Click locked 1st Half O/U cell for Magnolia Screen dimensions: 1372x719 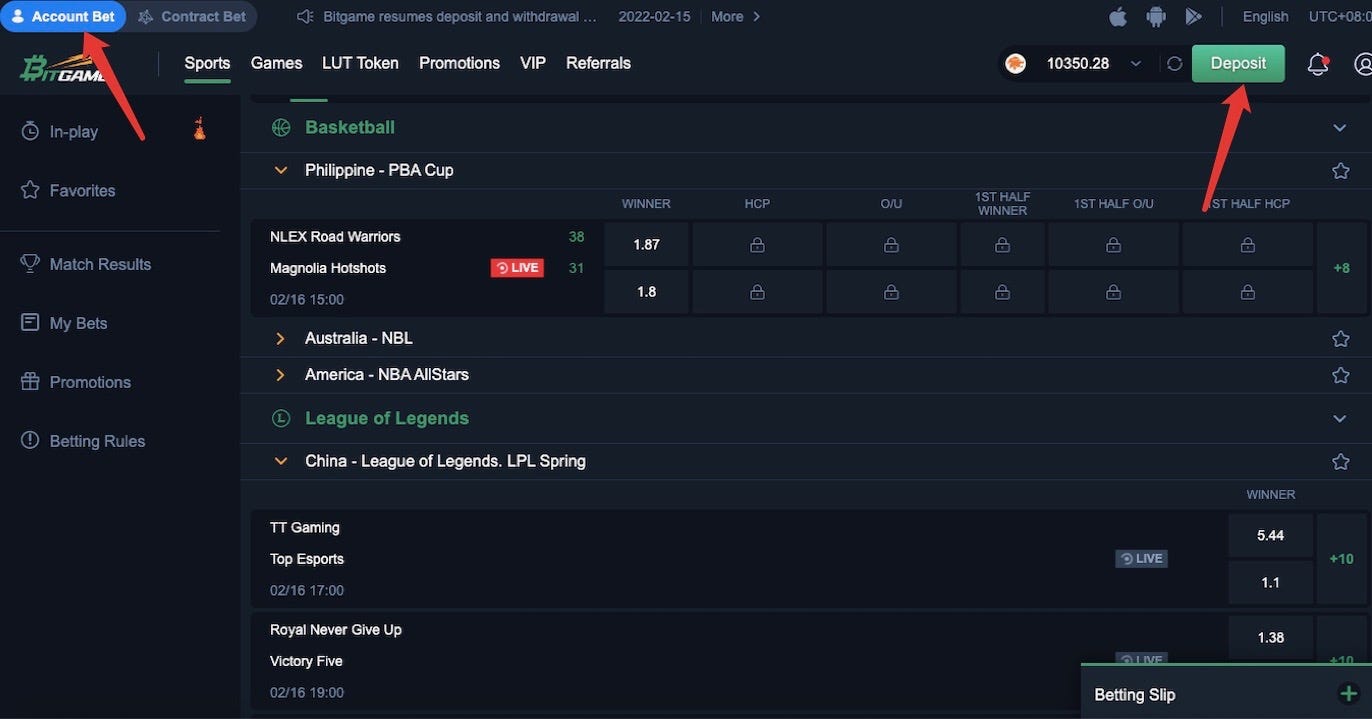(x=1113, y=292)
